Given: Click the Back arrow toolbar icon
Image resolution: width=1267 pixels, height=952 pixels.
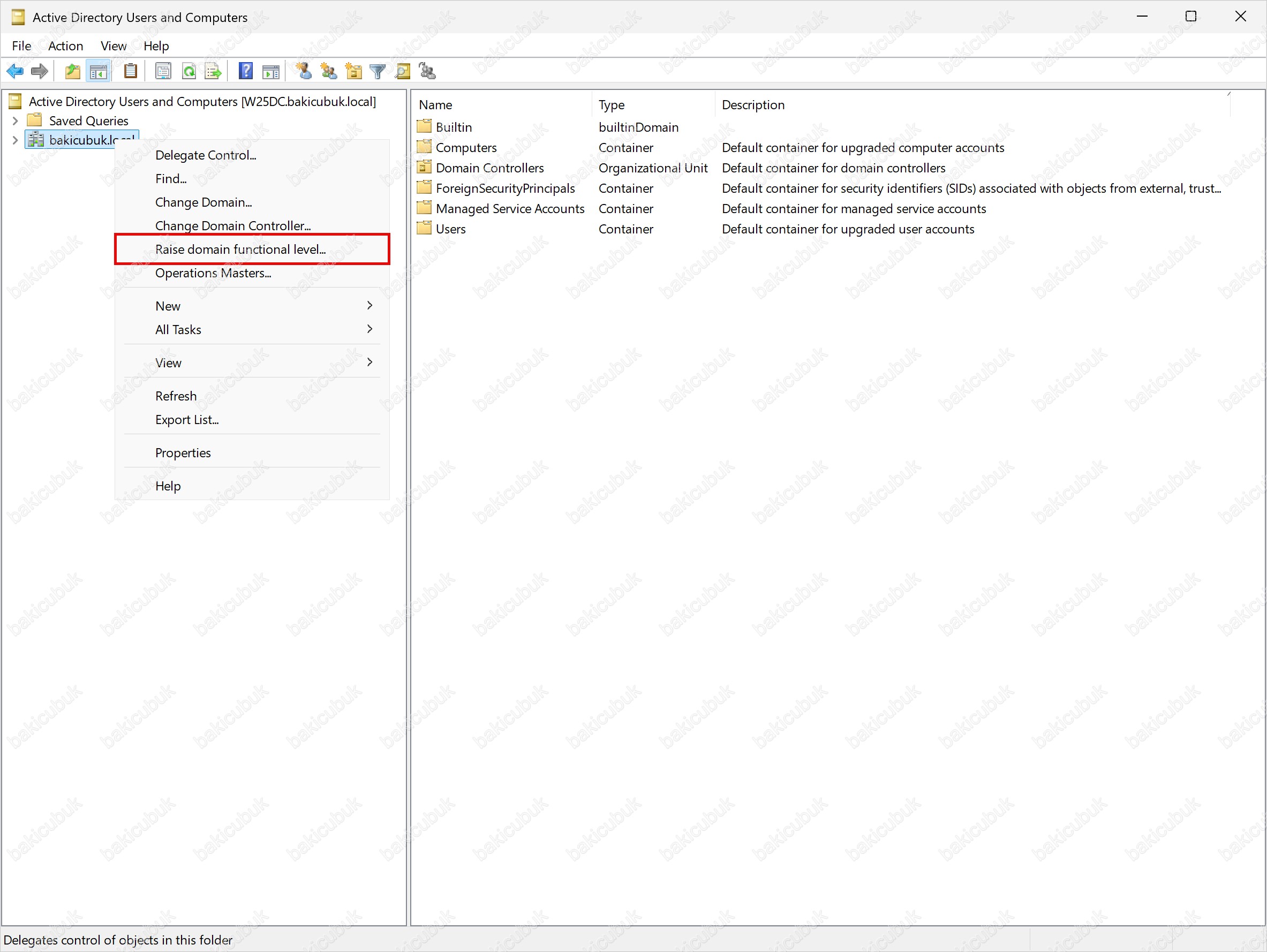Looking at the screenshot, I should point(15,72).
